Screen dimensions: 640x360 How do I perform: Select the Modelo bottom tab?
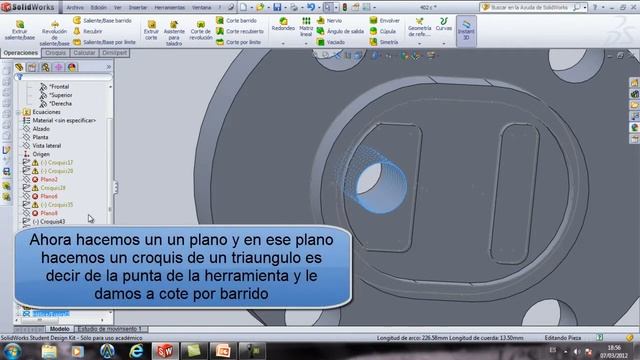click(x=60, y=329)
